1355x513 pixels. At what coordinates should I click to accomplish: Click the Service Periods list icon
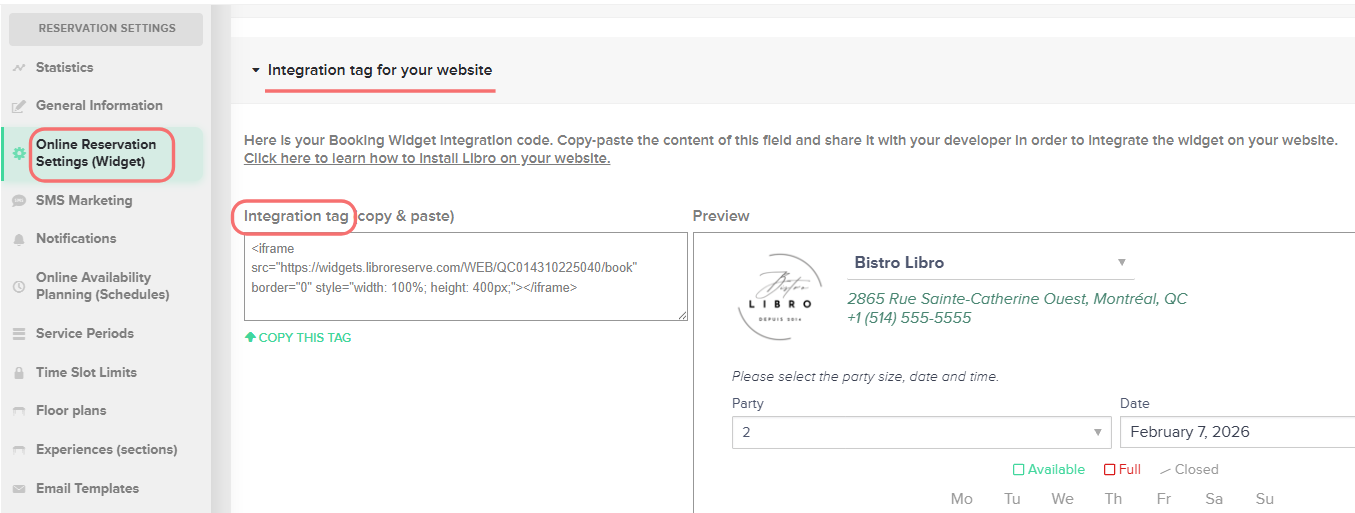pos(18,334)
